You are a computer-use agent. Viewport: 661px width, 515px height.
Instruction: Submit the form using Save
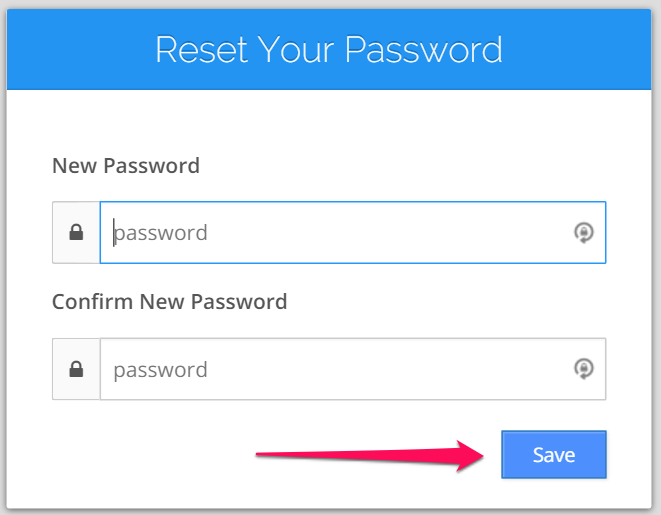click(x=553, y=455)
